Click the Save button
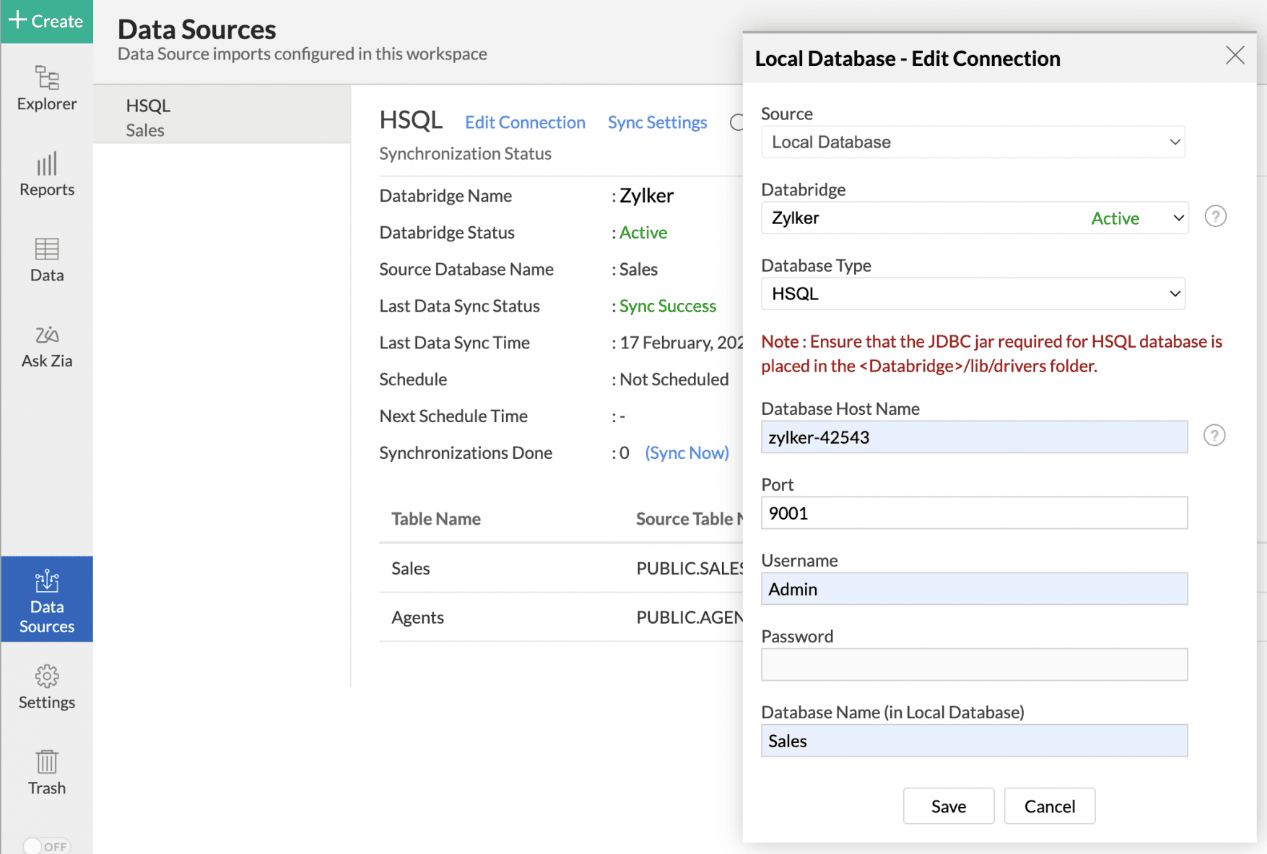This screenshot has height=854, width=1267. click(x=948, y=806)
